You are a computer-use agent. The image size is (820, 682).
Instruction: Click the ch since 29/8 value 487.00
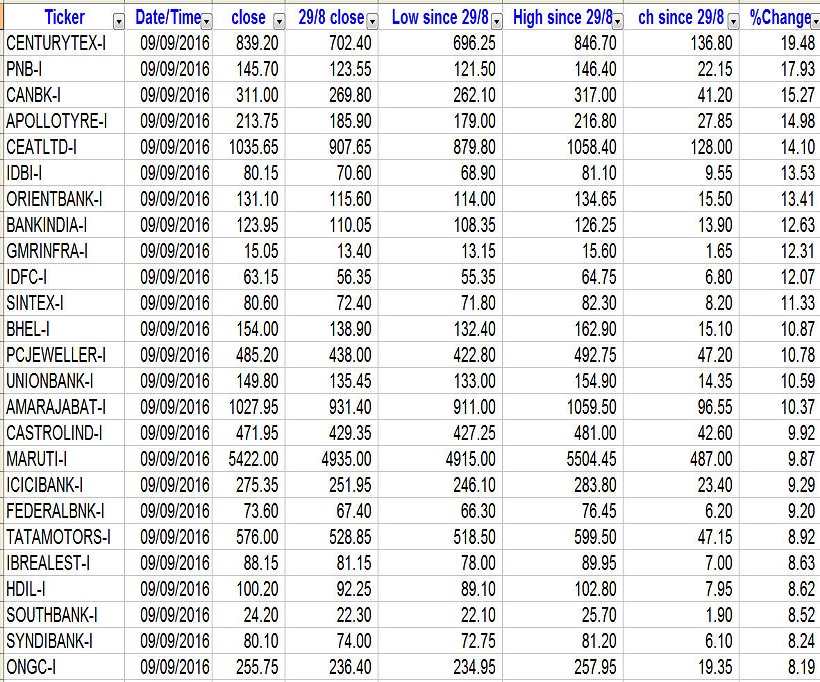tap(706, 459)
